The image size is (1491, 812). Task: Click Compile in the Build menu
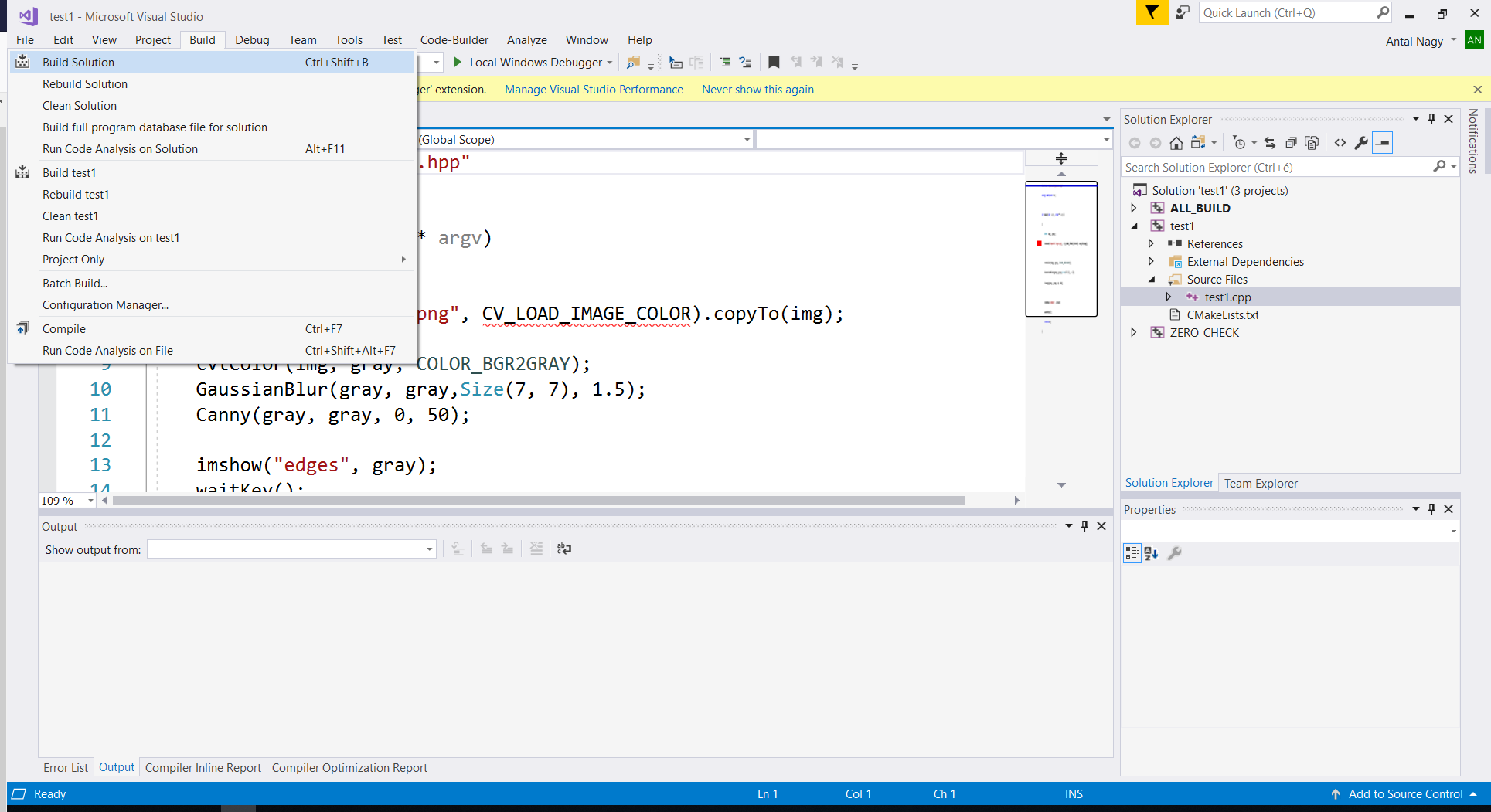pos(211,329)
